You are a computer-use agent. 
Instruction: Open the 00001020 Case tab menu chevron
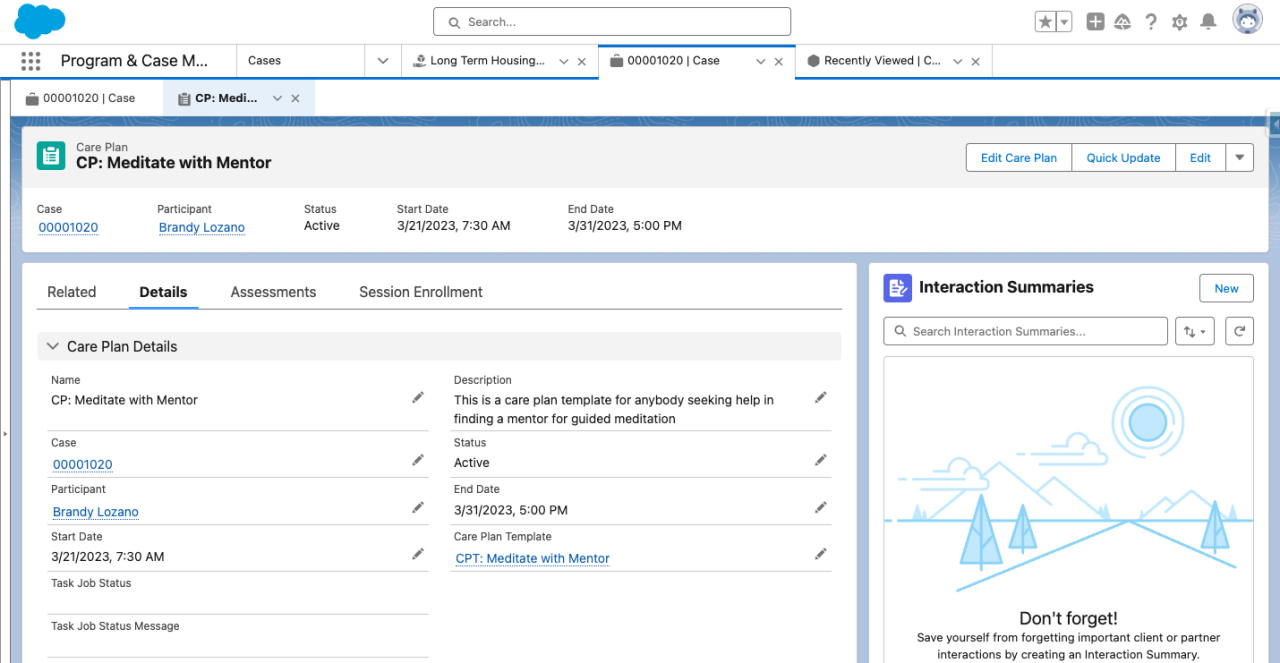click(x=761, y=62)
